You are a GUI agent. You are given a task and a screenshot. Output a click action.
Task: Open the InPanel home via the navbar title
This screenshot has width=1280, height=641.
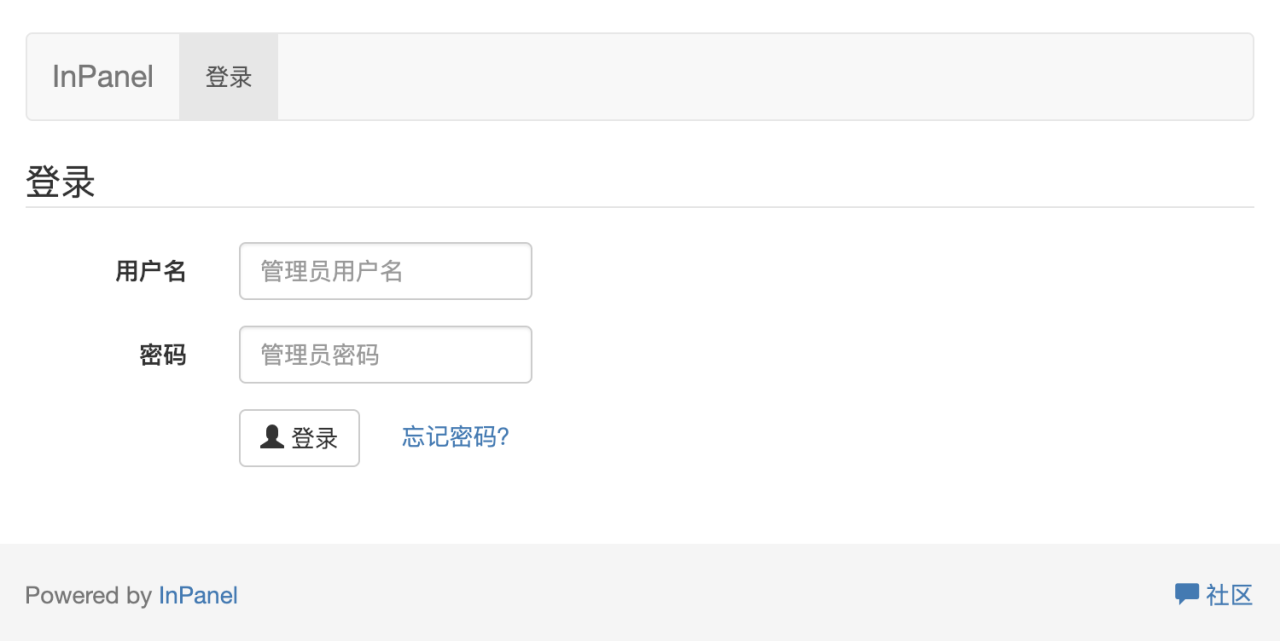(x=102, y=76)
